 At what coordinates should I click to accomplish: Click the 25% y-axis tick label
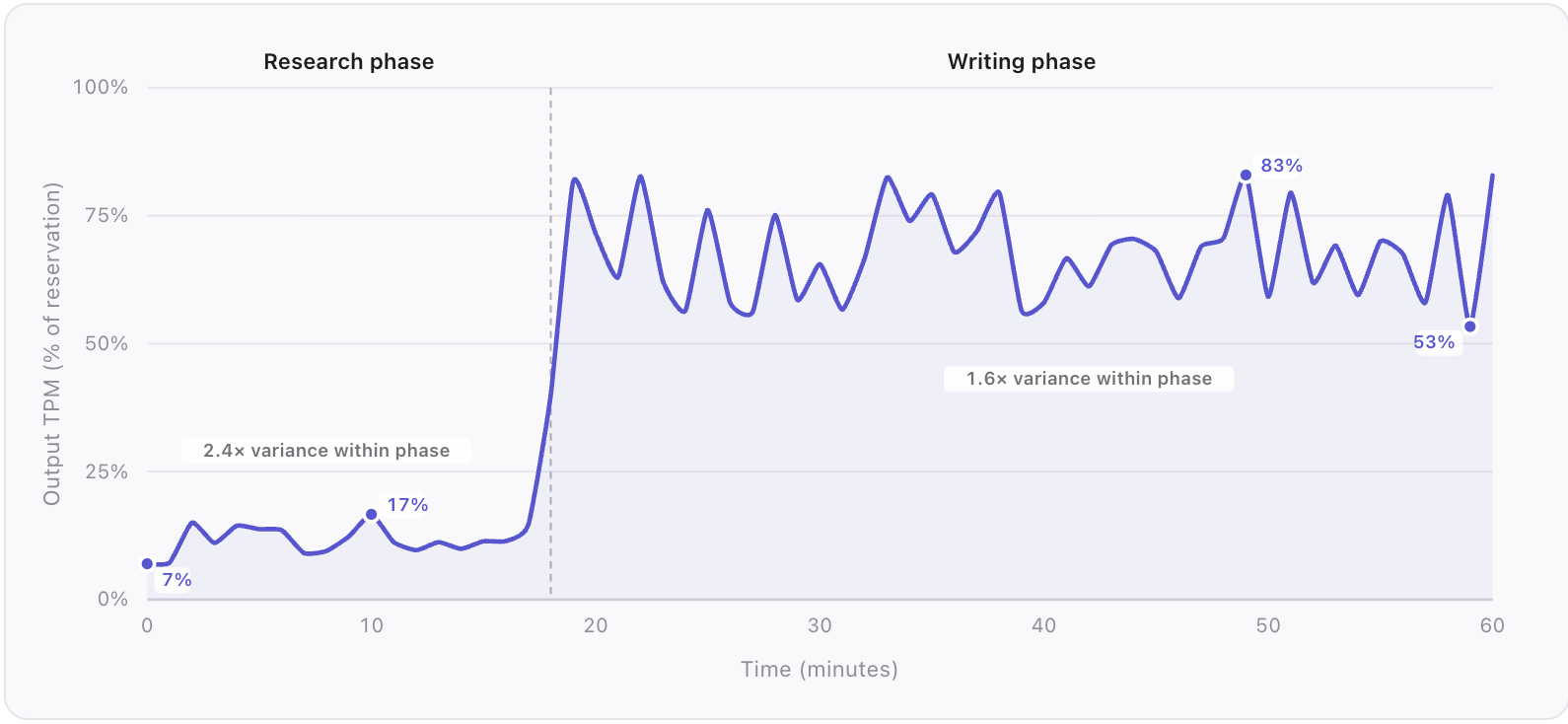[x=107, y=471]
